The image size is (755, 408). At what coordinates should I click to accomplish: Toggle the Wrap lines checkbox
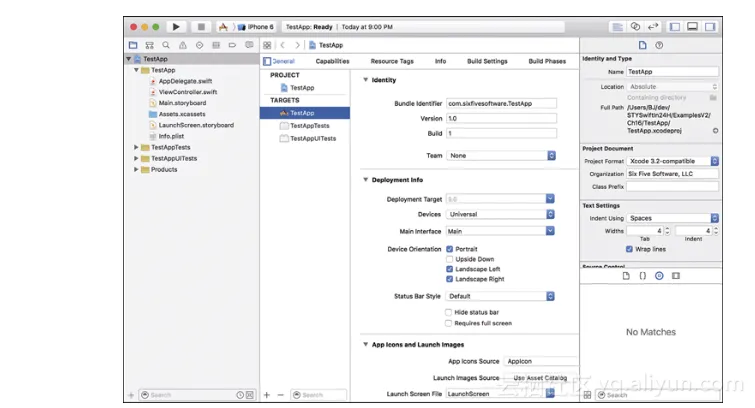[x=629, y=249]
